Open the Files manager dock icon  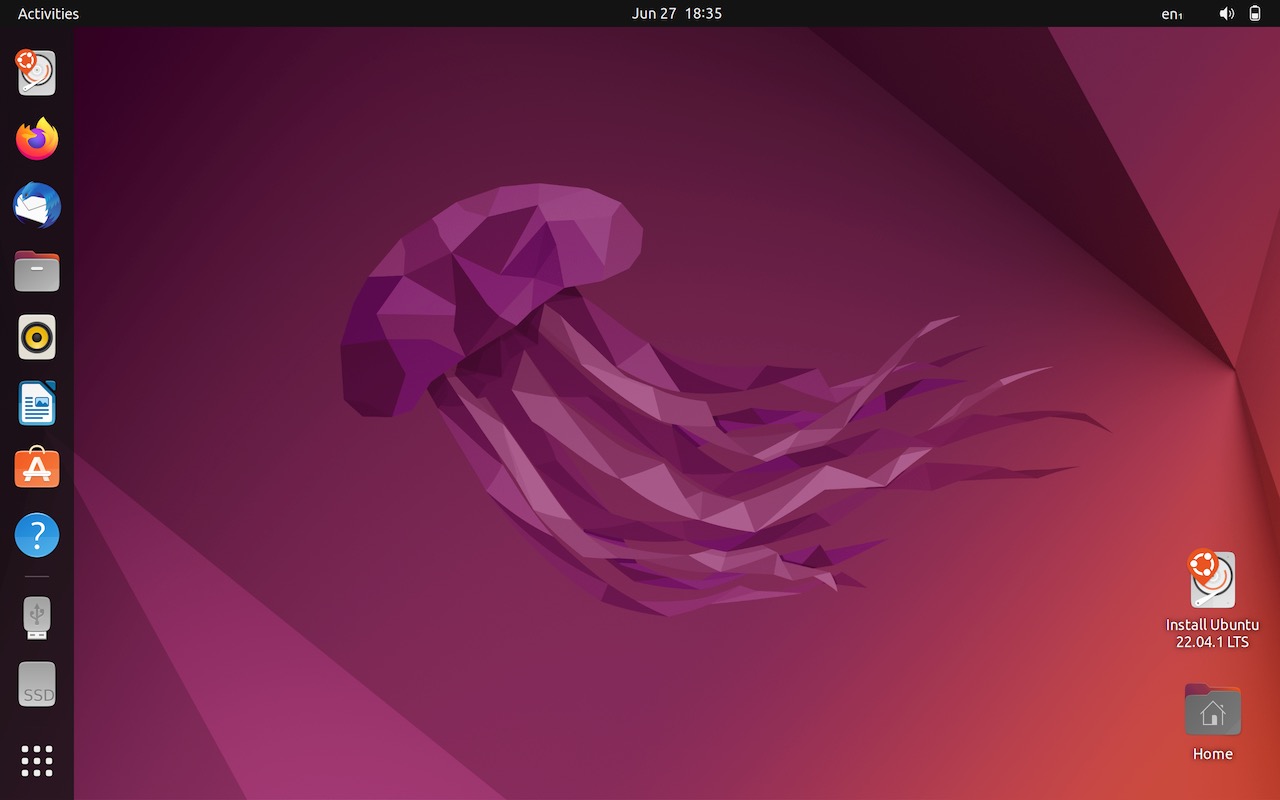(x=37, y=271)
